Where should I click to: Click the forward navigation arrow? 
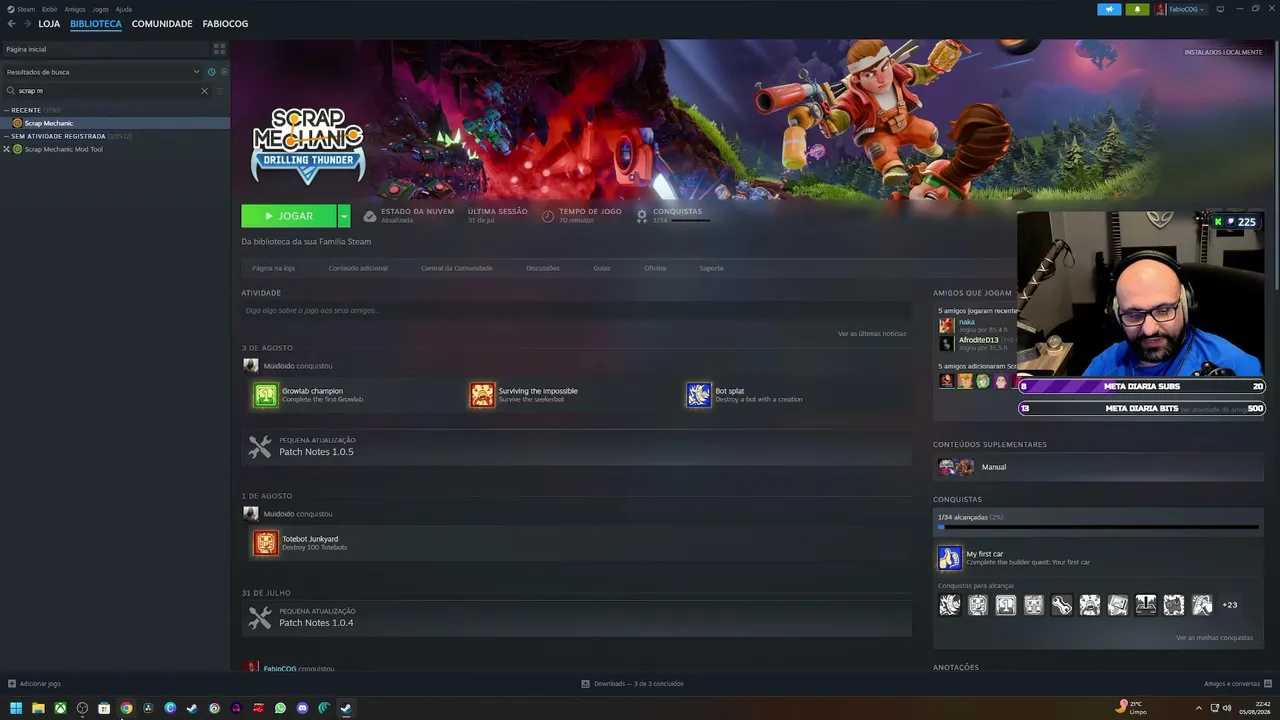(x=27, y=23)
